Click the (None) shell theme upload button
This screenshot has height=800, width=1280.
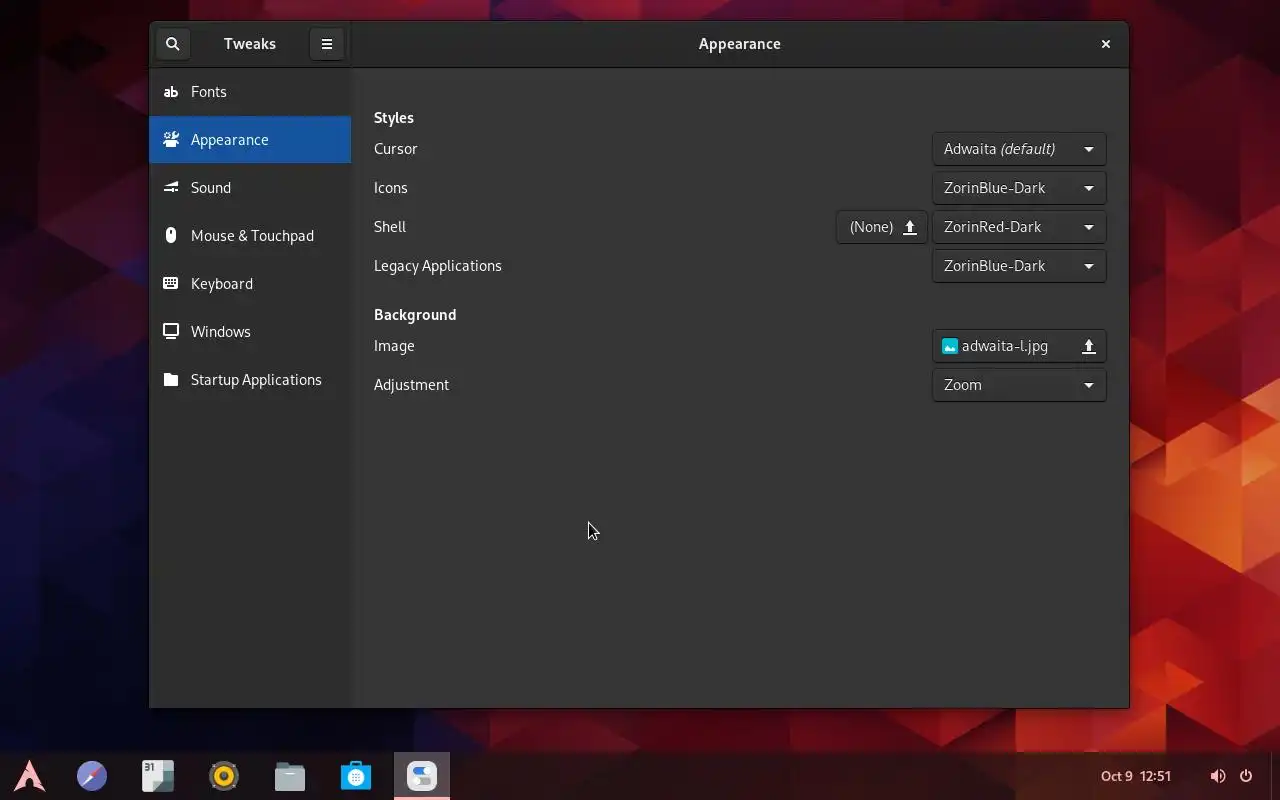point(882,227)
